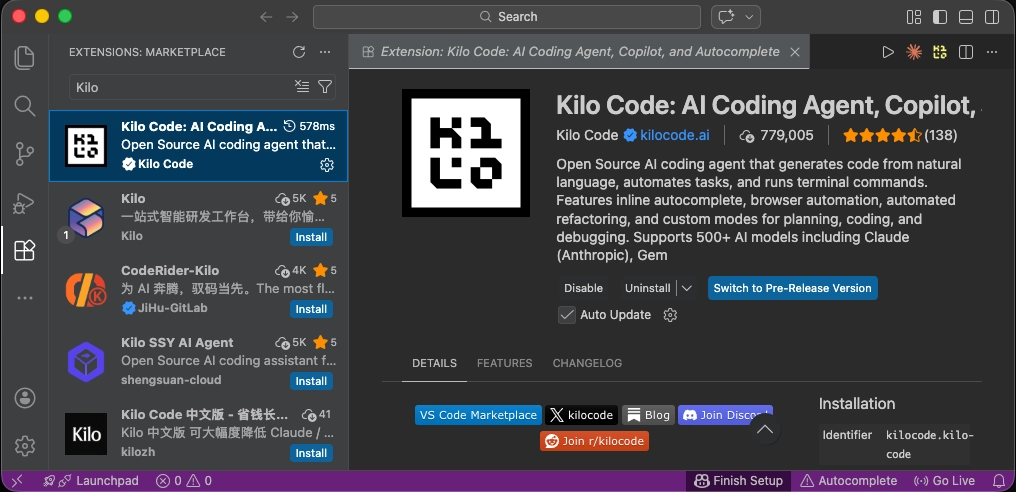The width and height of the screenshot is (1016, 492).
Task: Install Kilo Code 中文版 extension
Action: [x=311, y=453]
